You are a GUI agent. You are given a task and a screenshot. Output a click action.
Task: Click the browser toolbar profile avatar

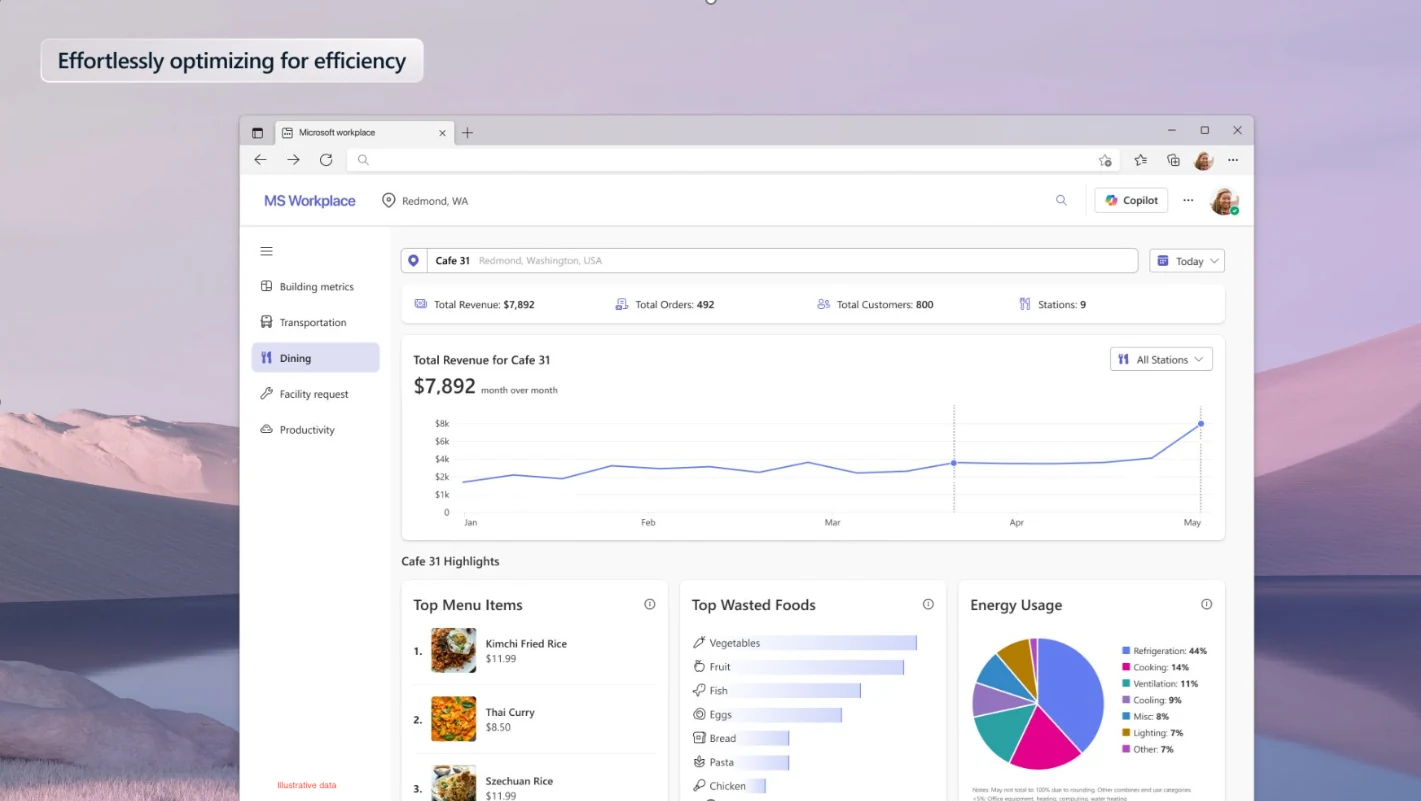point(1203,160)
